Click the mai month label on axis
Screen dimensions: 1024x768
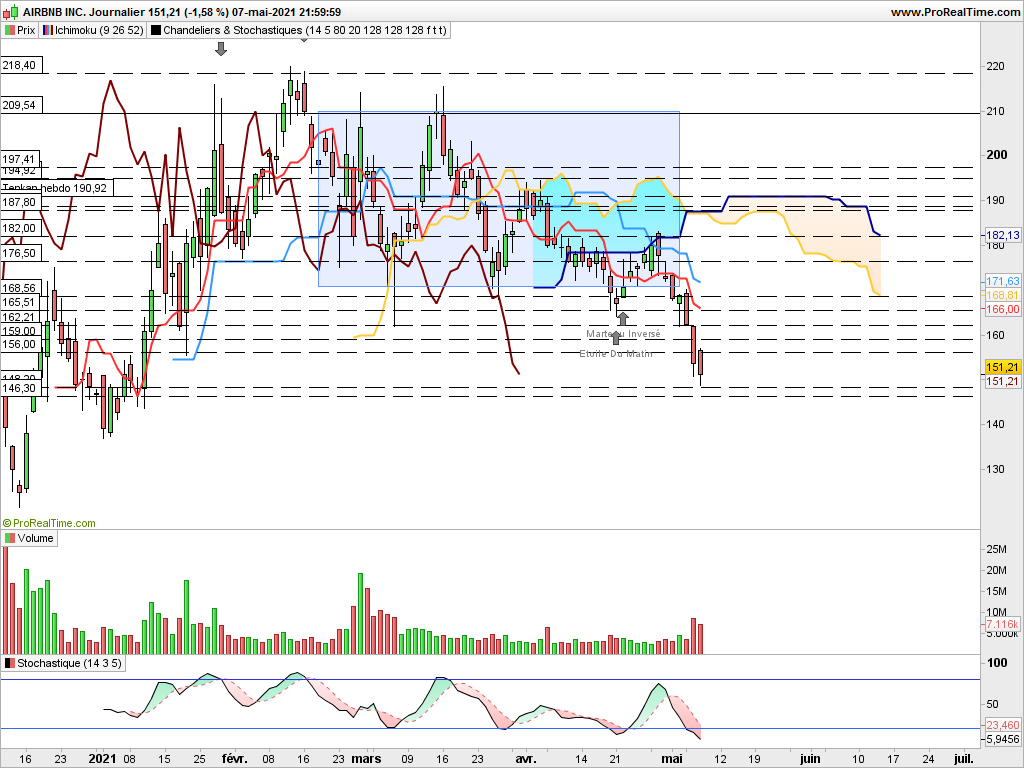(672, 759)
